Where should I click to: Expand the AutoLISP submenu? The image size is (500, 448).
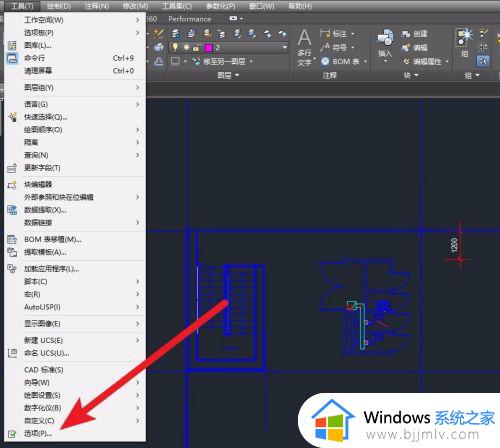coord(75,307)
